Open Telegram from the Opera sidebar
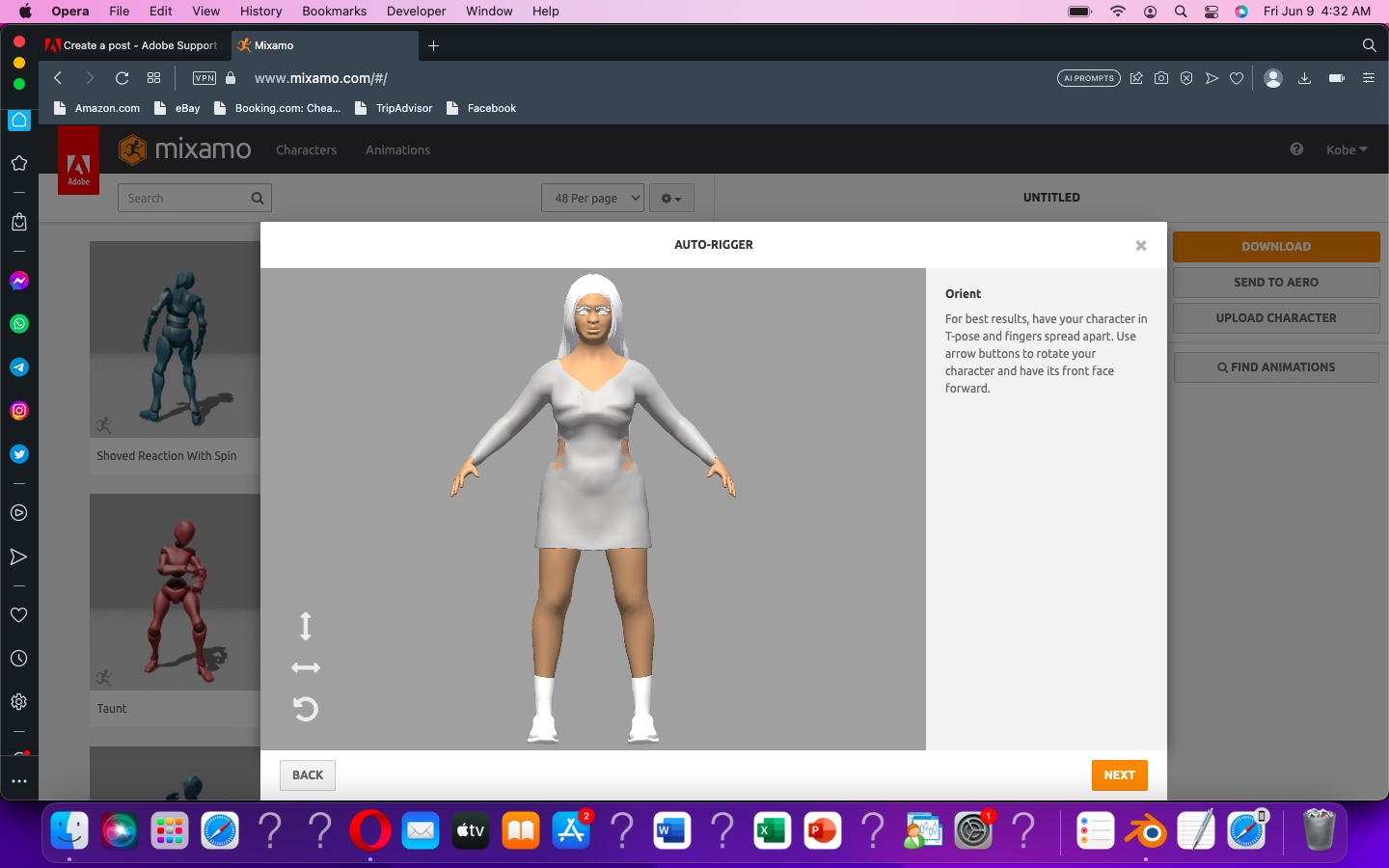The height and width of the screenshot is (868, 1389). pyautogui.click(x=18, y=367)
